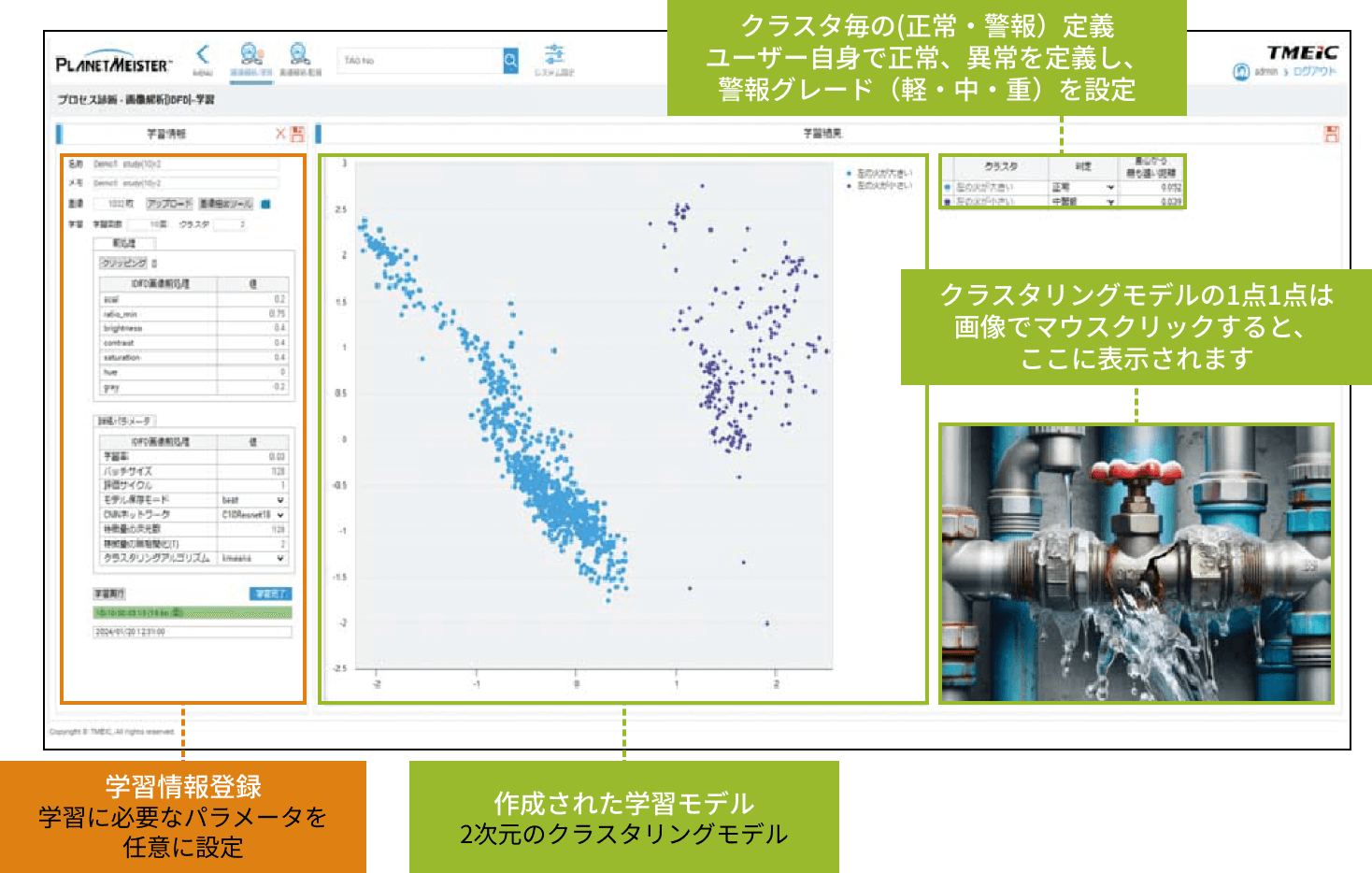Click the admin user avatar icon
Screen dimensions: 1372x873
pos(1241,72)
